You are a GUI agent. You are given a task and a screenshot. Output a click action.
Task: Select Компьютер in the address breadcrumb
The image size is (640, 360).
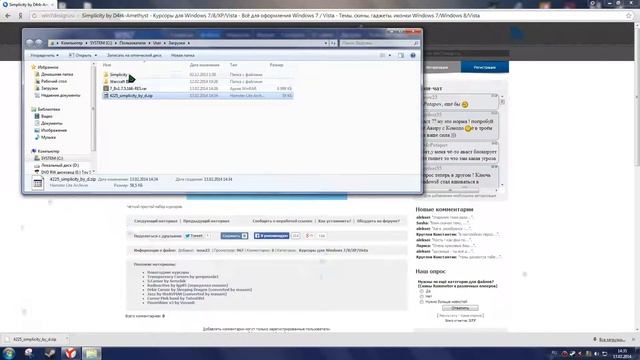pyautogui.click(x=72, y=43)
